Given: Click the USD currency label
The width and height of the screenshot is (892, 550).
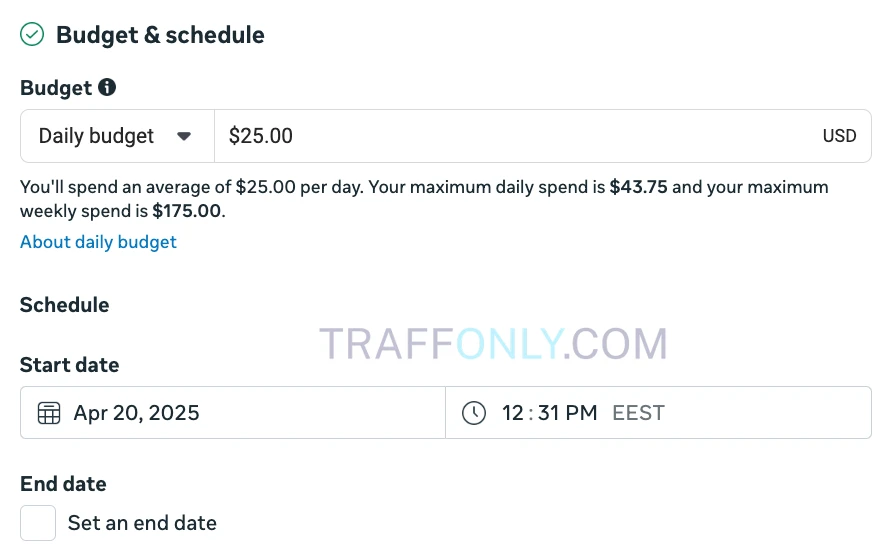Looking at the screenshot, I should (839, 136).
